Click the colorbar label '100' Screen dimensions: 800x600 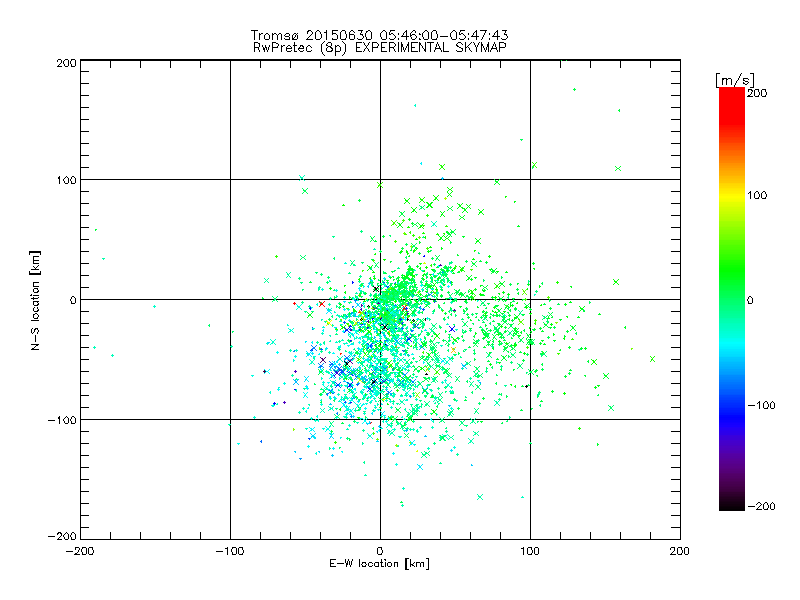(x=757, y=195)
